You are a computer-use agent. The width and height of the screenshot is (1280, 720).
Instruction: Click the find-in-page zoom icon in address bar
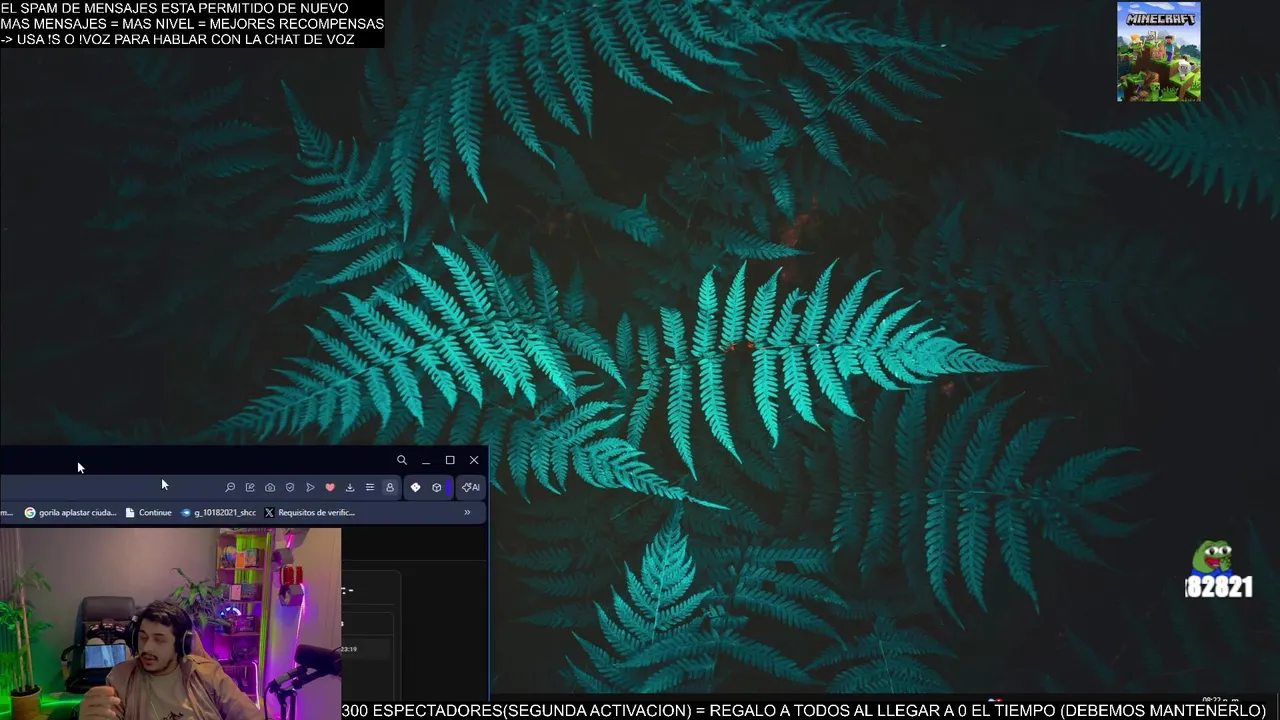tap(230, 487)
